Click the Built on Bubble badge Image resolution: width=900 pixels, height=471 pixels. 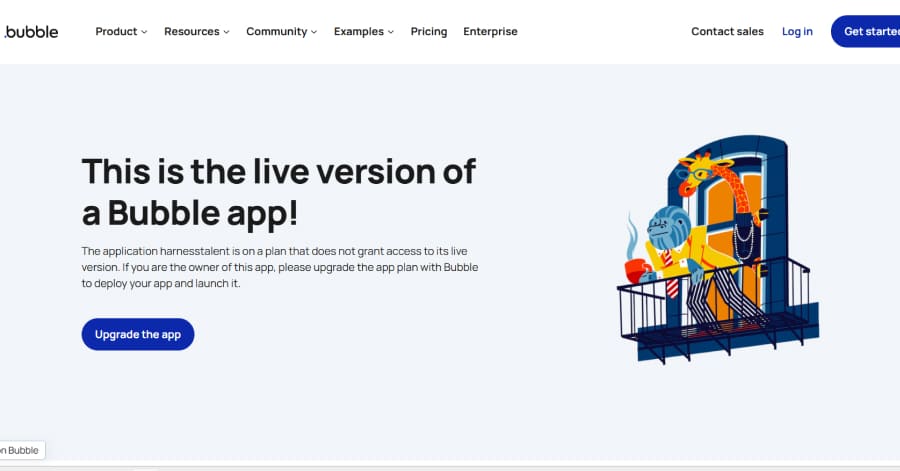pos(22,450)
